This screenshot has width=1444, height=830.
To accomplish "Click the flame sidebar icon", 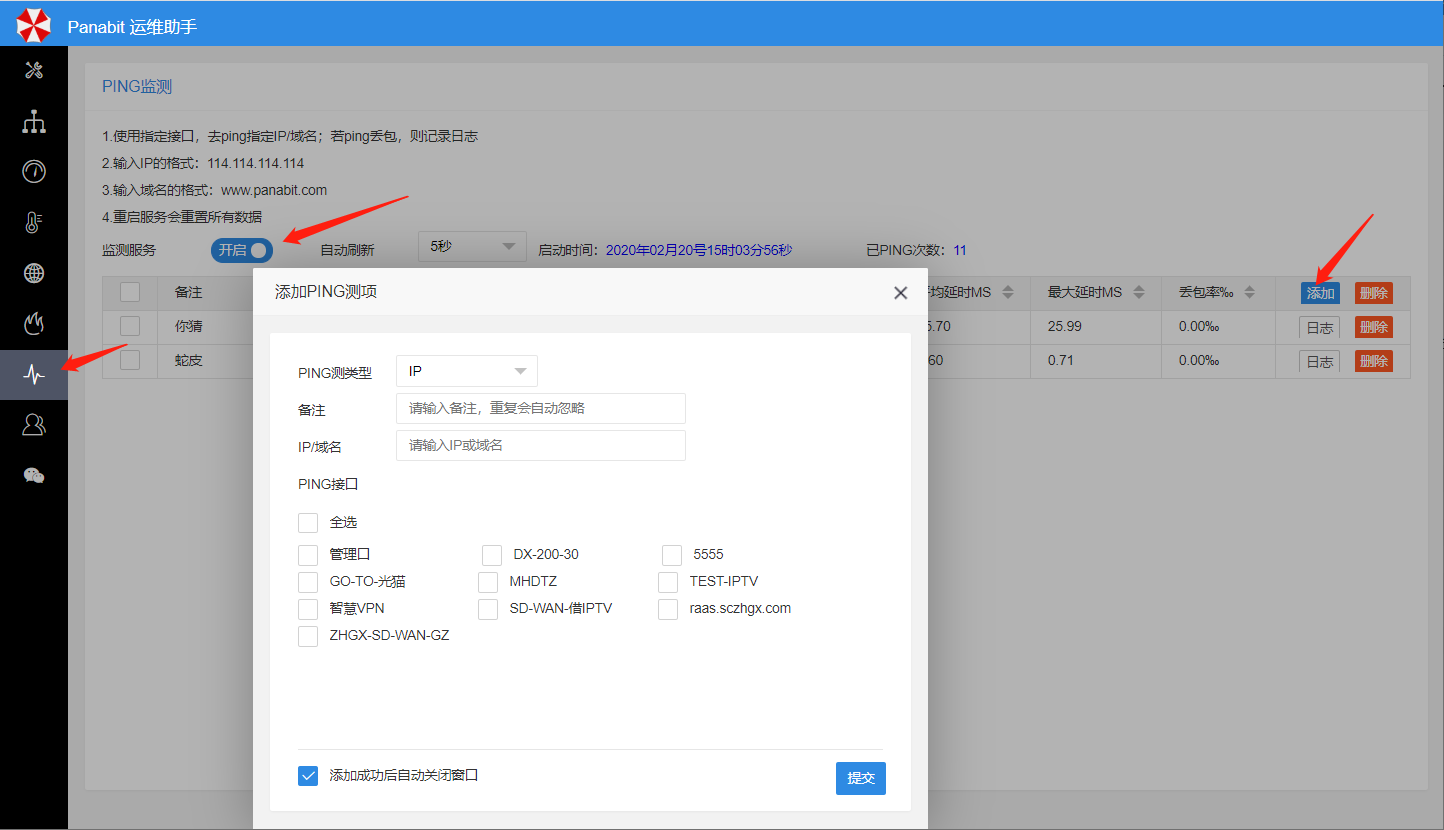I will click(34, 323).
